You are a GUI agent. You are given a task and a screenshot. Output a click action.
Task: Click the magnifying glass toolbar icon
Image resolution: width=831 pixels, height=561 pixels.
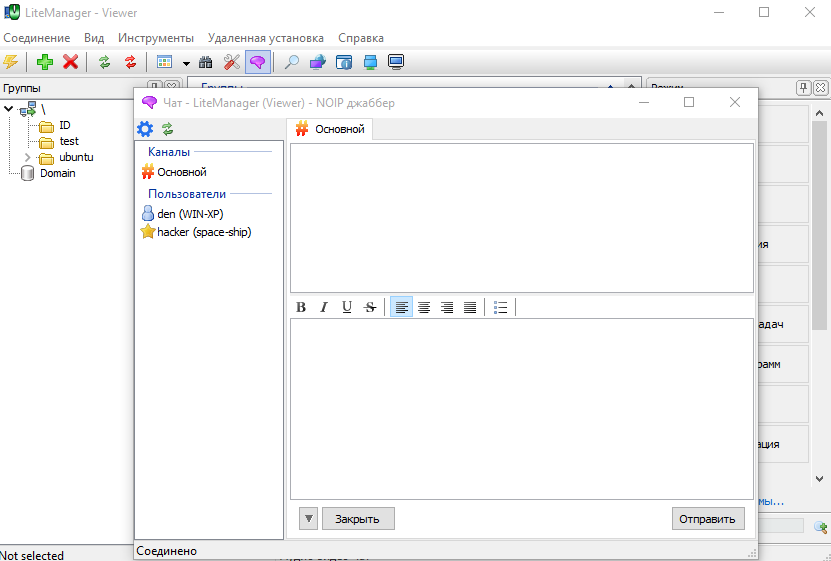pos(291,62)
